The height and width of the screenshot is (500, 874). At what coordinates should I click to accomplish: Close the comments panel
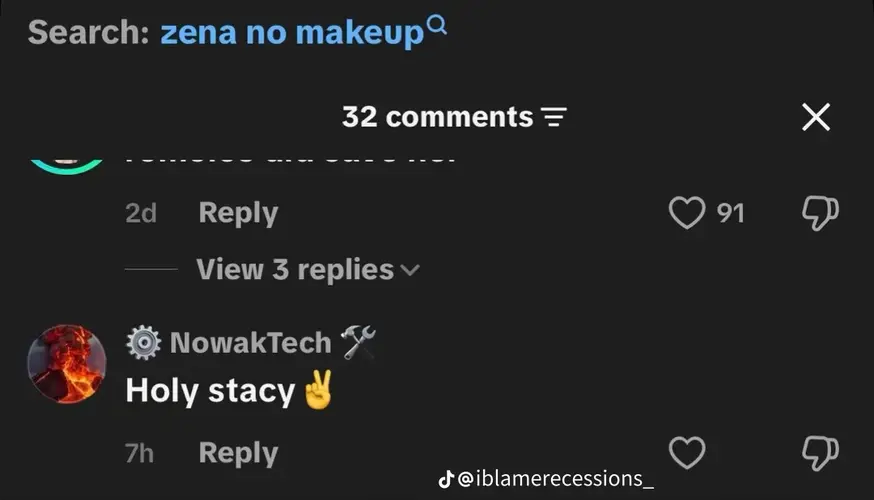816,117
